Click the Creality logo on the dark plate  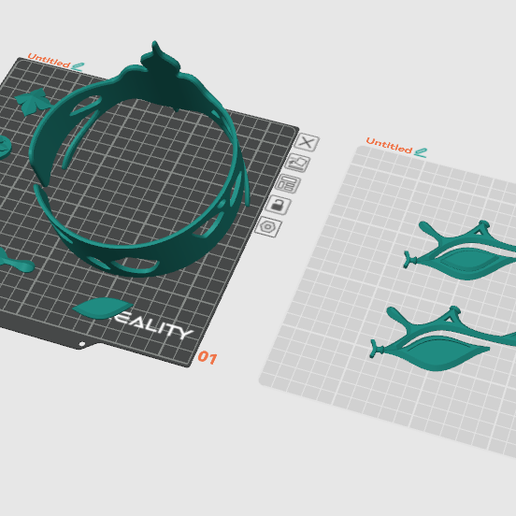click(153, 326)
